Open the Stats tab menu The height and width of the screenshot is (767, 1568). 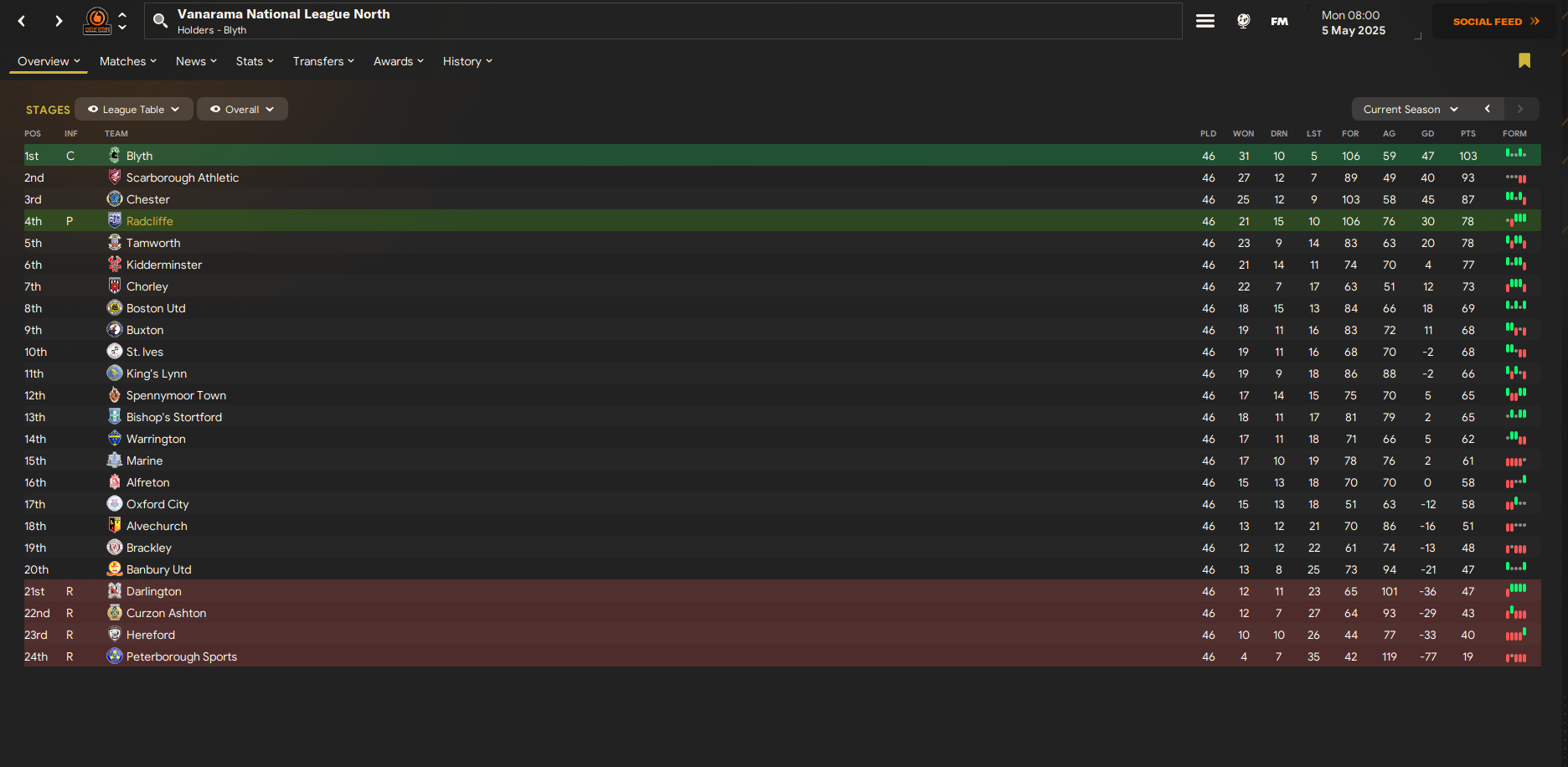pyautogui.click(x=255, y=61)
